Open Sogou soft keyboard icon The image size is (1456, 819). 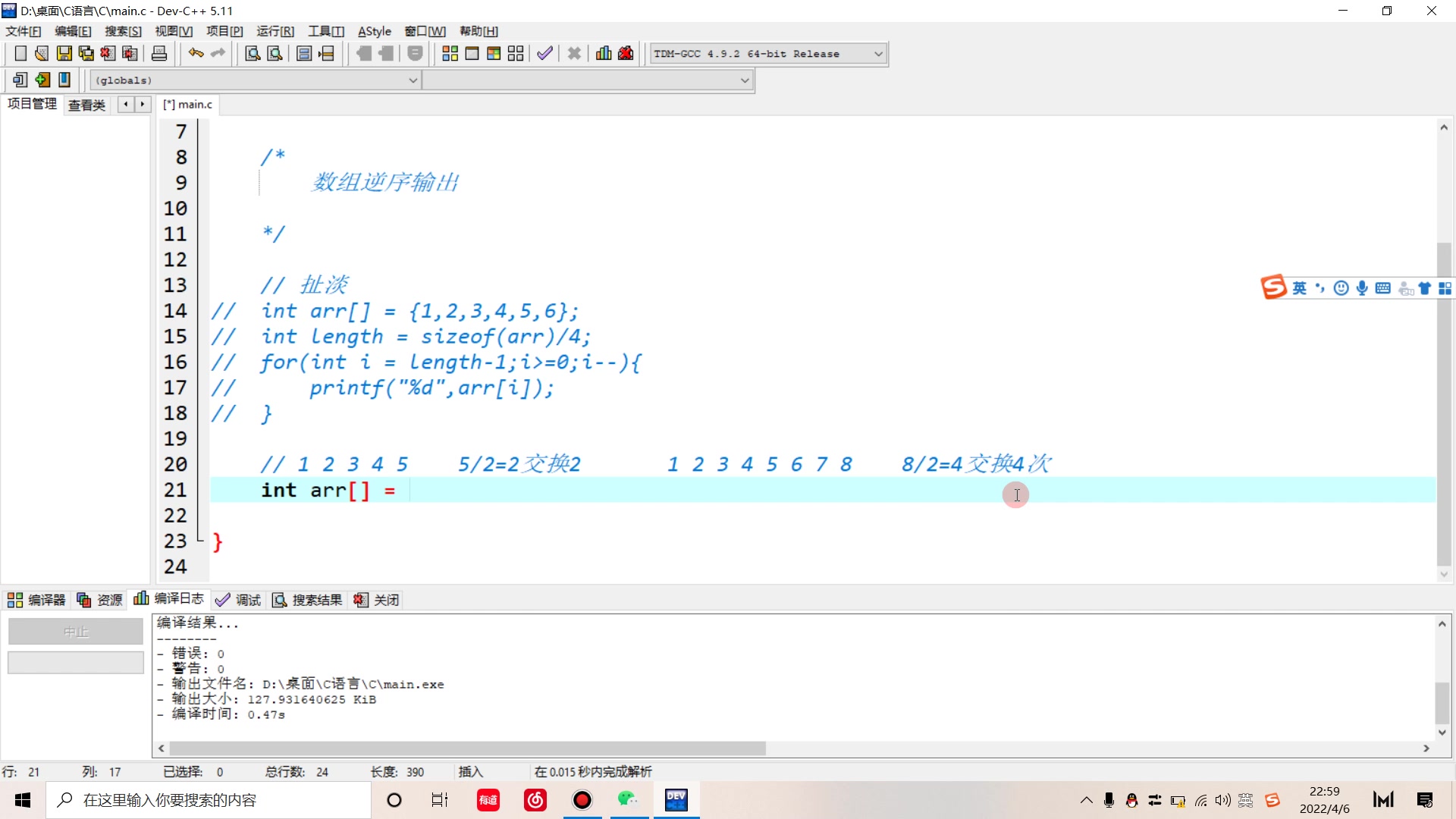[x=1382, y=288]
